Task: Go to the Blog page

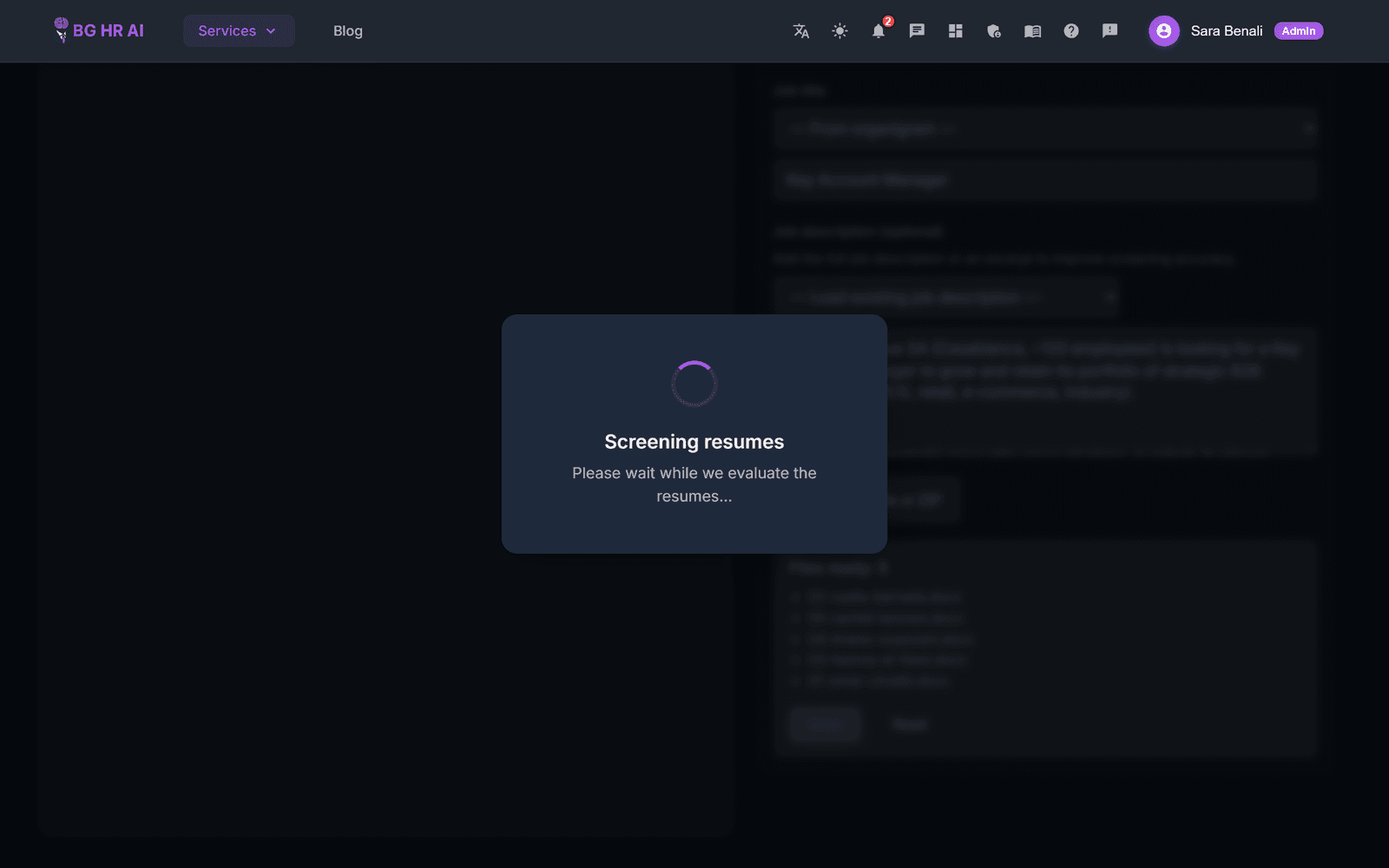Action: pos(348,31)
